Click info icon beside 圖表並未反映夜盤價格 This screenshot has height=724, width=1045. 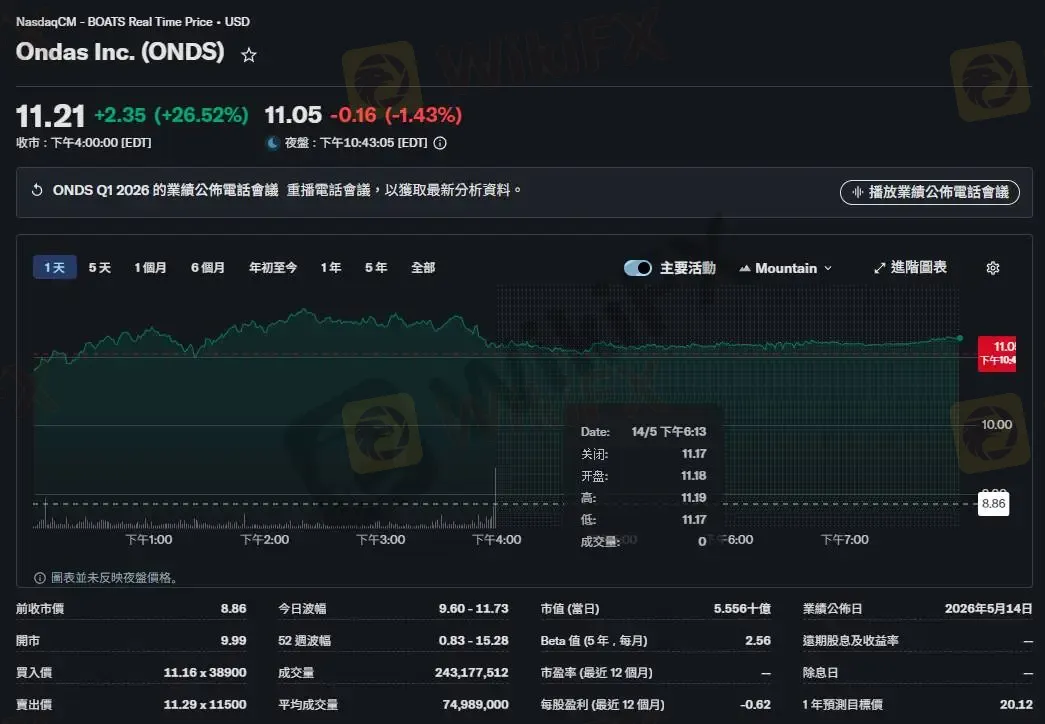point(39,577)
